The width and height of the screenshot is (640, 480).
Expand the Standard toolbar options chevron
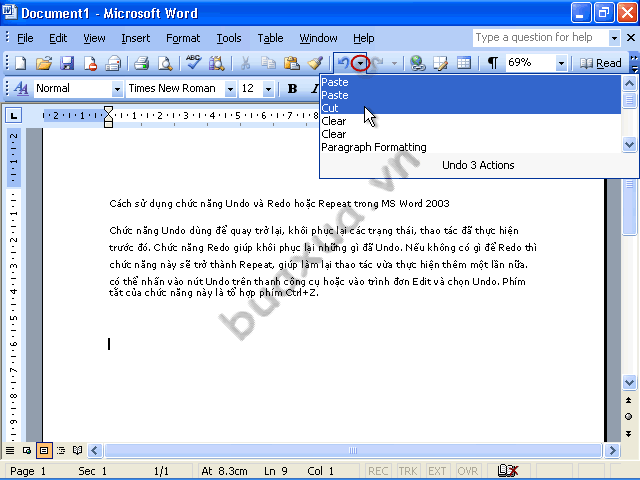pyautogui.click(x=634, y=63)
